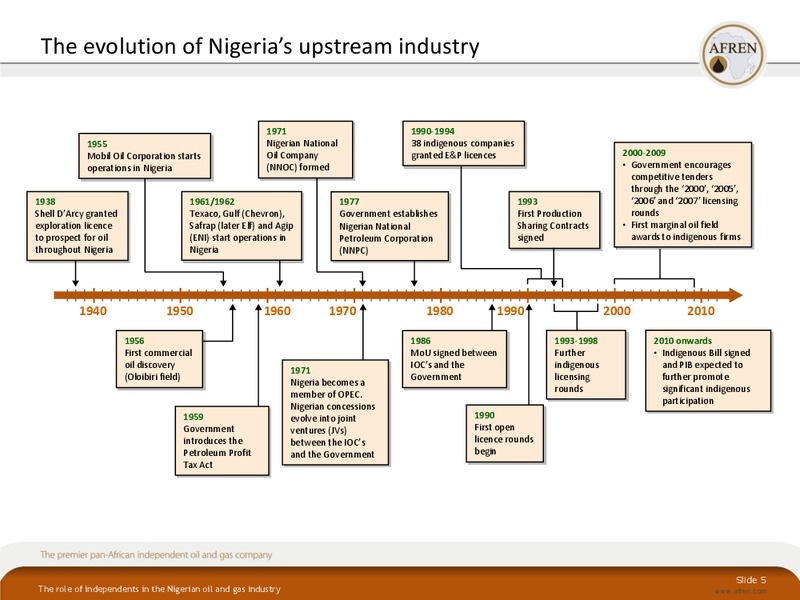The image size is (800, 600).
Task: Click the 1956 Oloibiri field discovery box
Action: (160, 359)
